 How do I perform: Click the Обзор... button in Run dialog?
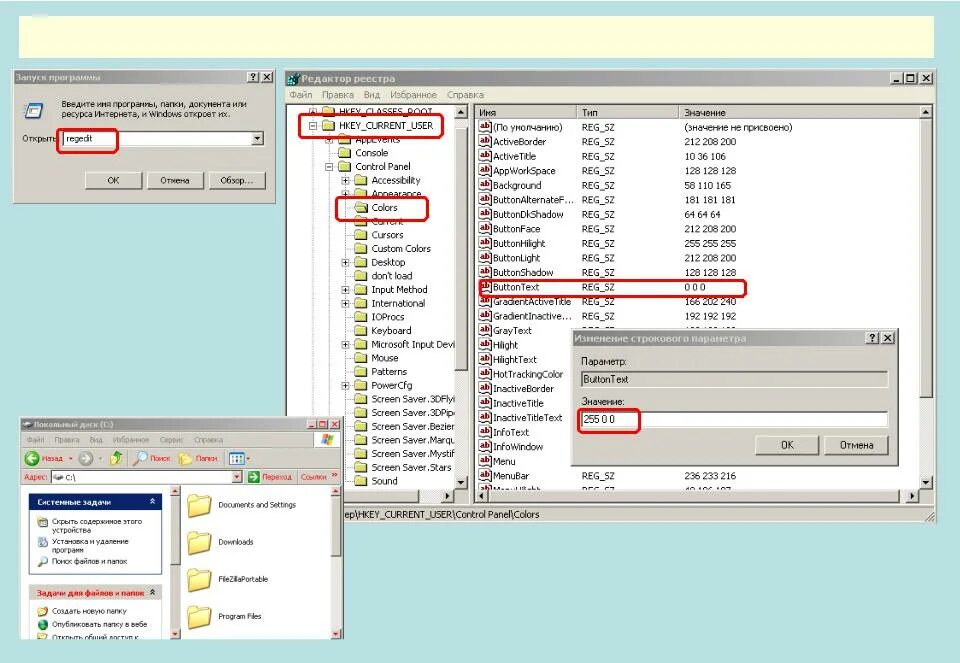[236, 181]
